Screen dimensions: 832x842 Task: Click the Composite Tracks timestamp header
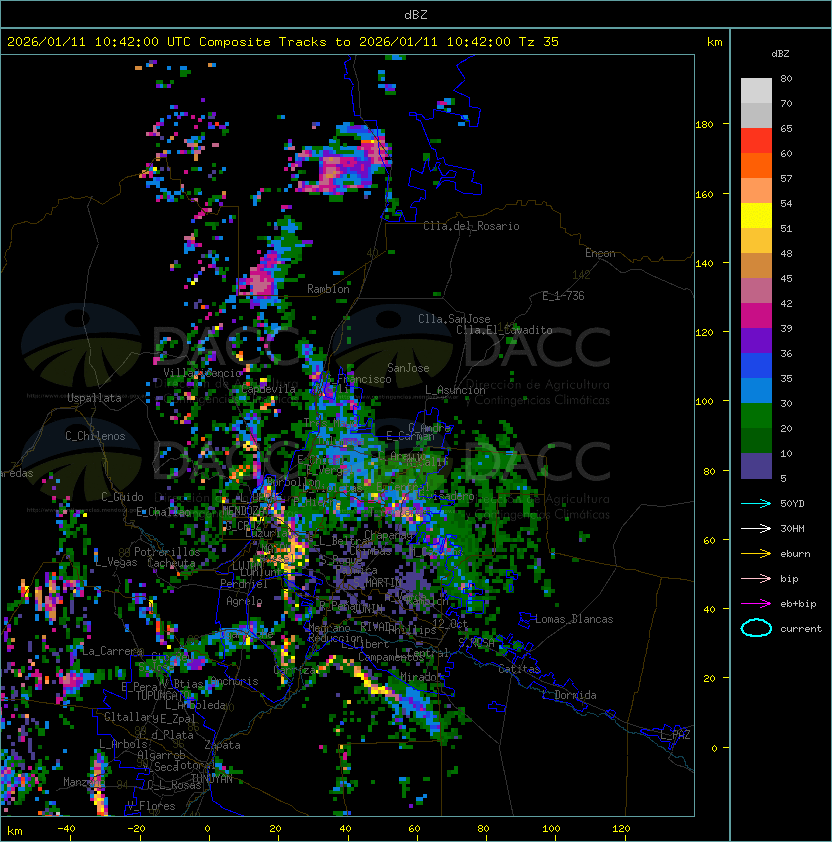tap(283, 42)
